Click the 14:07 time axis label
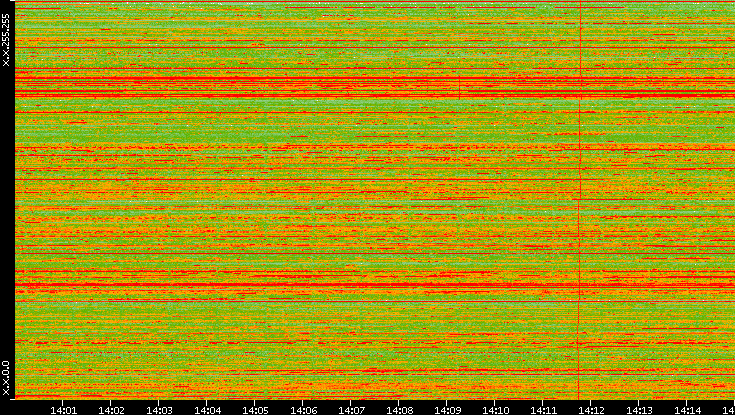 [351, 410]
